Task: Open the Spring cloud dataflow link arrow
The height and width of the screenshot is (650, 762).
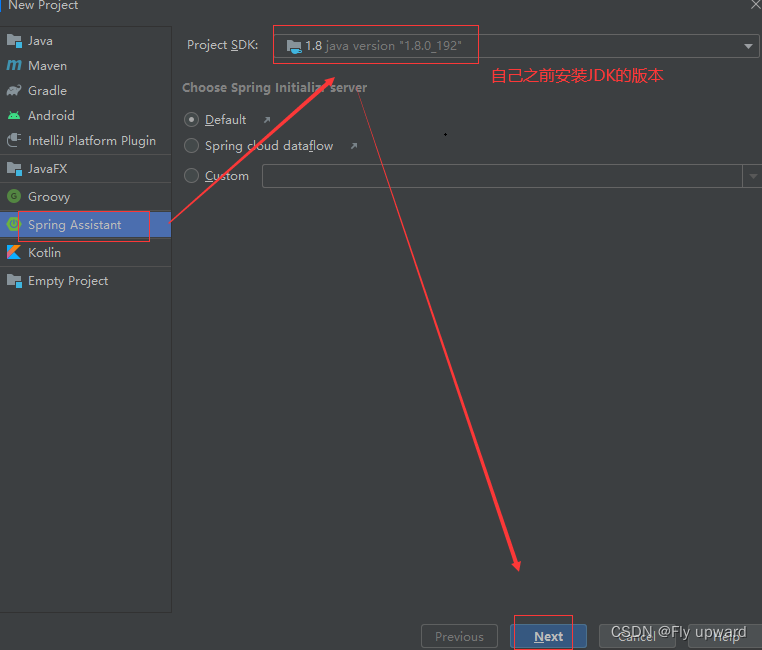Action: coord(354,146)
